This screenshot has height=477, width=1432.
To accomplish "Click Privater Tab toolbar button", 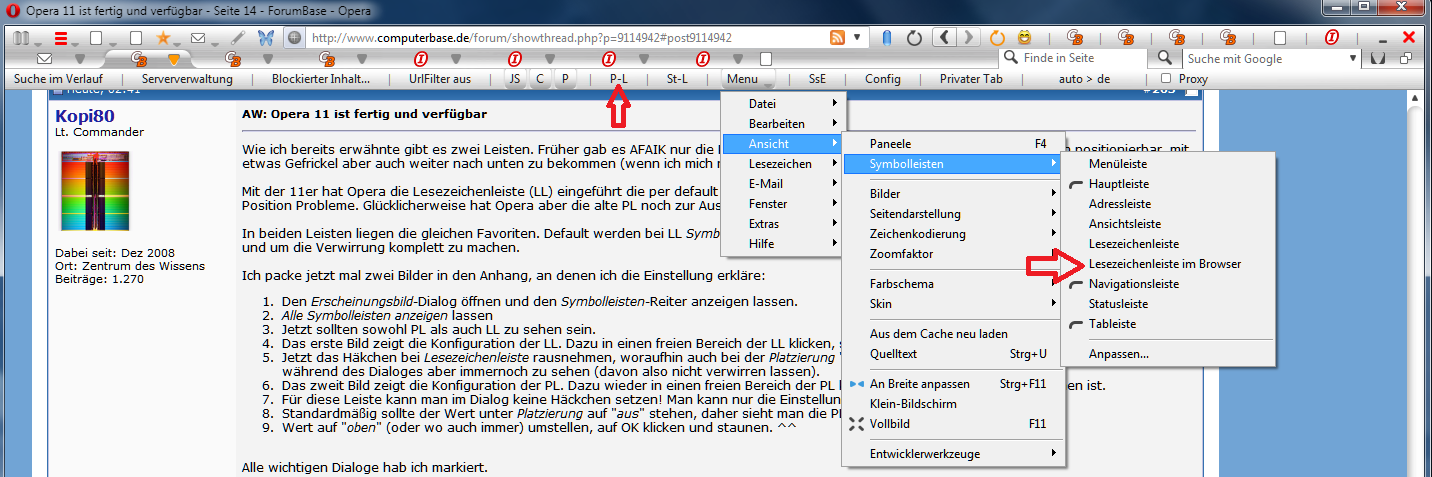I will click(x=972, y=78).
